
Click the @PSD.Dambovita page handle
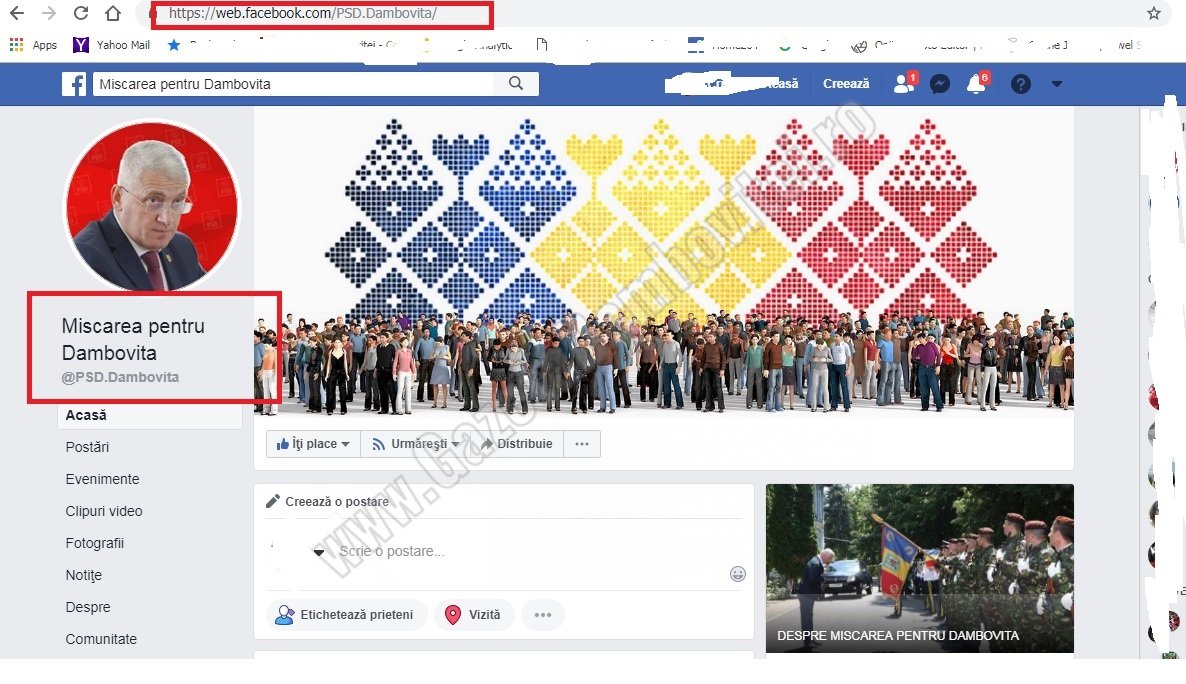tap(120, 377)
